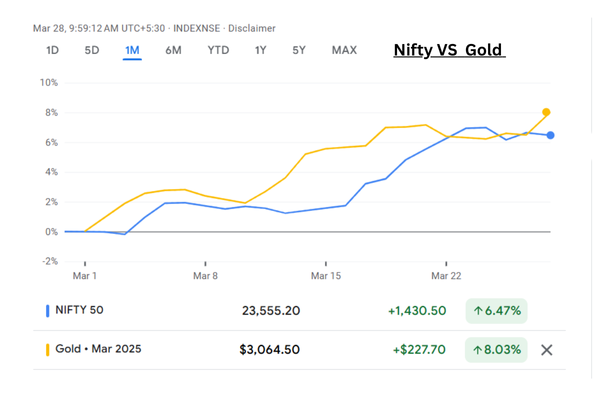Choose the 1Y time range tab
The height and width of the screenshot is (400, 600).
(261, 50)
